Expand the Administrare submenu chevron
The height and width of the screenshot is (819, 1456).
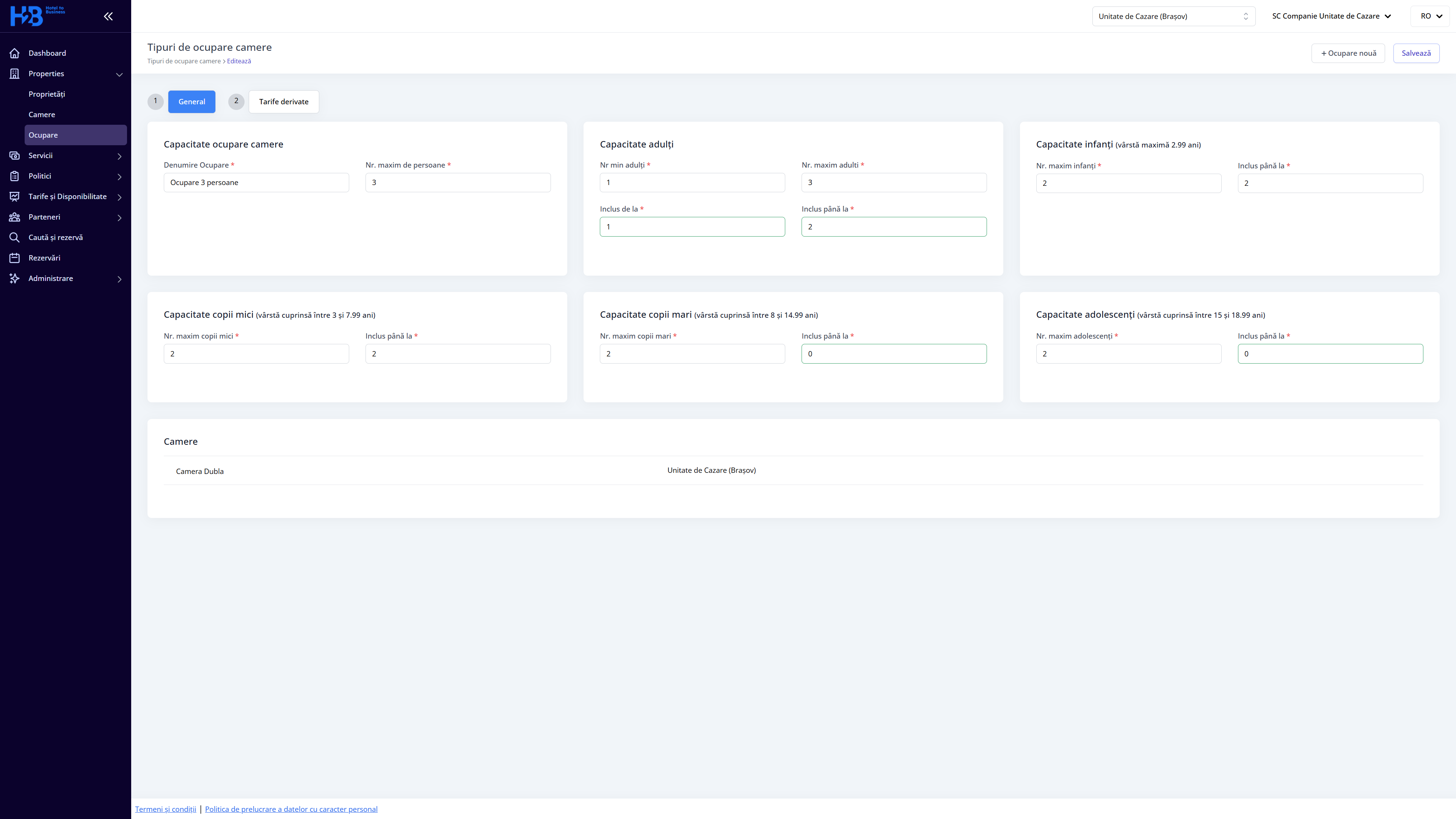tap(119, 279)
